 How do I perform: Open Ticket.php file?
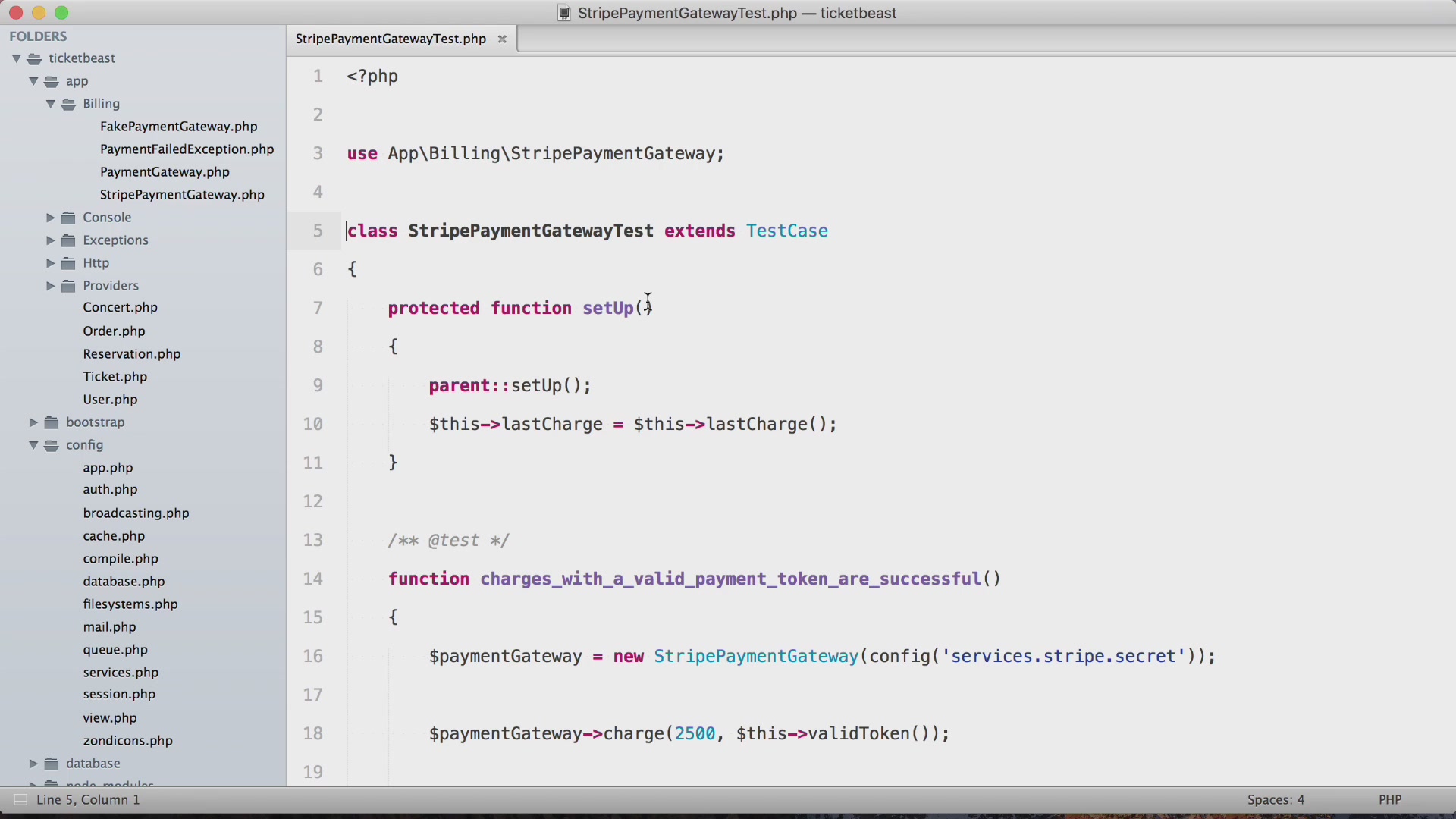[115, 377]
